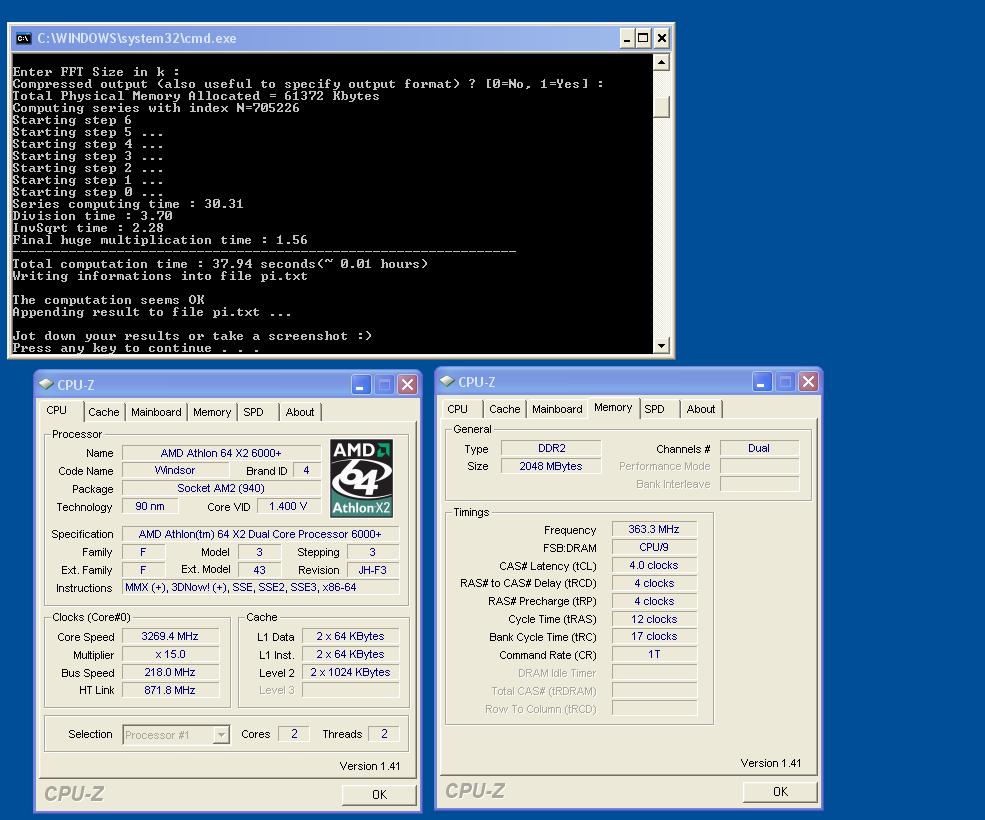The width and height of the screenshot is (985, 820).
Task: Click the Brand ID value 4
Action: tap(307, 471)
